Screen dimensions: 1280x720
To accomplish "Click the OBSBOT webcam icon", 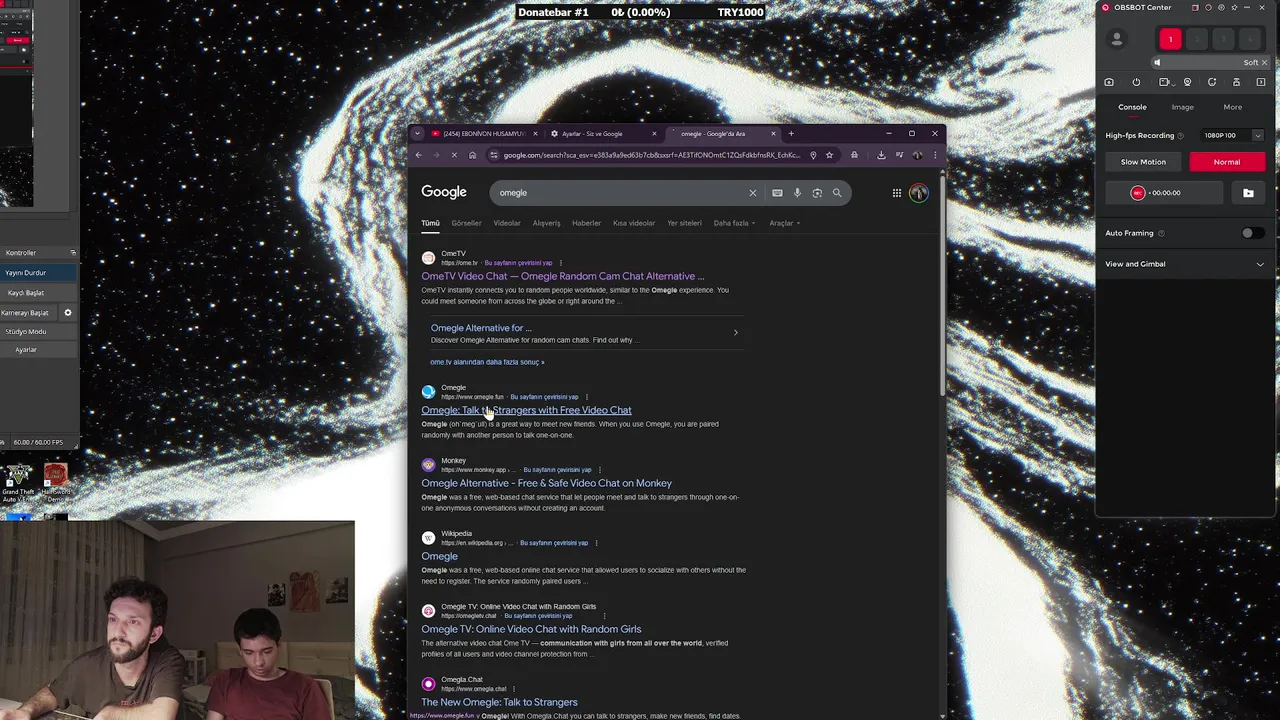I will (1187, 82).
